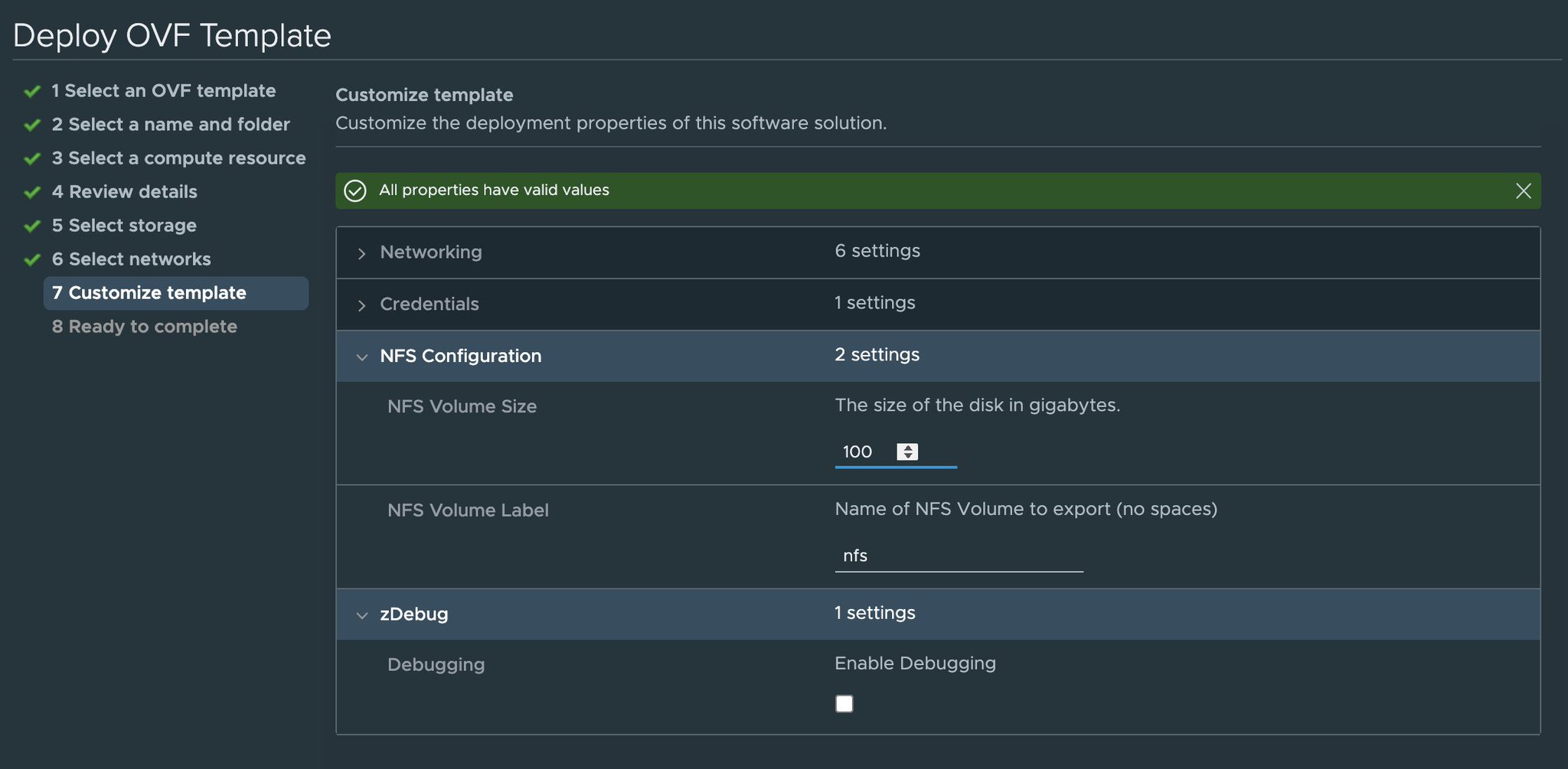1568x769 pixels.
Task: Expand the Networking settings section
Action: point(362,253)
